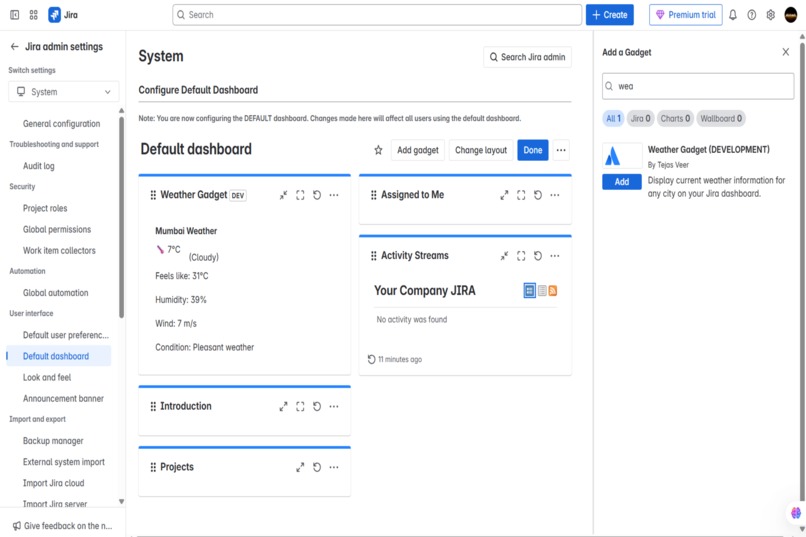Viewport: 806px width, 537px height.
Task: Open Import Jira cloud
Action: [x=53, y=483]
